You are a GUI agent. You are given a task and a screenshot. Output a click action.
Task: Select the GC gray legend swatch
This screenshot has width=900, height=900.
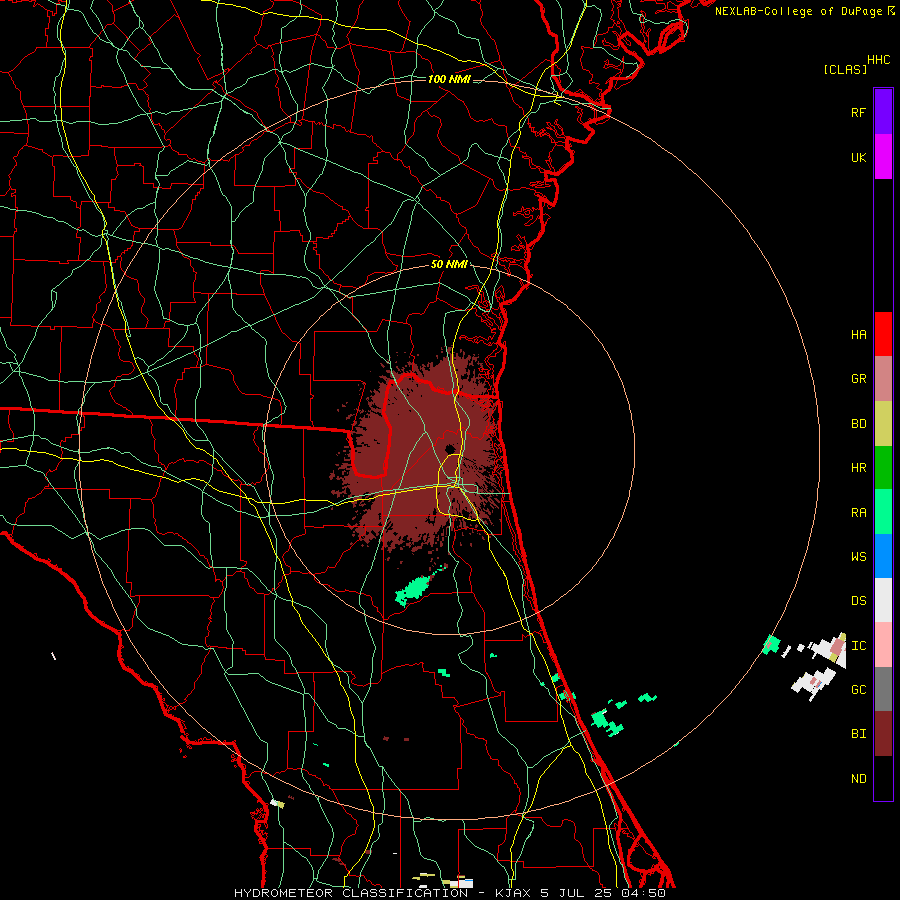[883, 689]
